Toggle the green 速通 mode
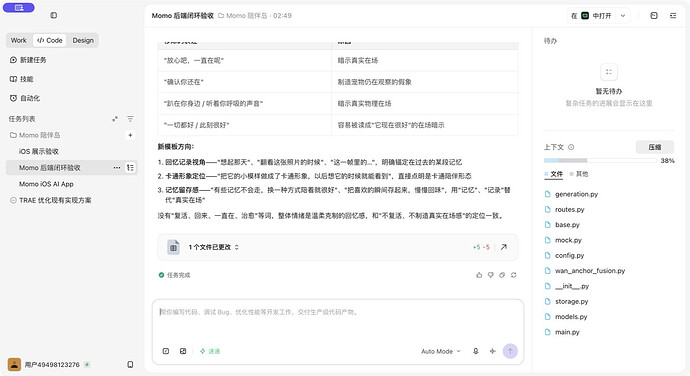690x376 pixels. [210, 351]
